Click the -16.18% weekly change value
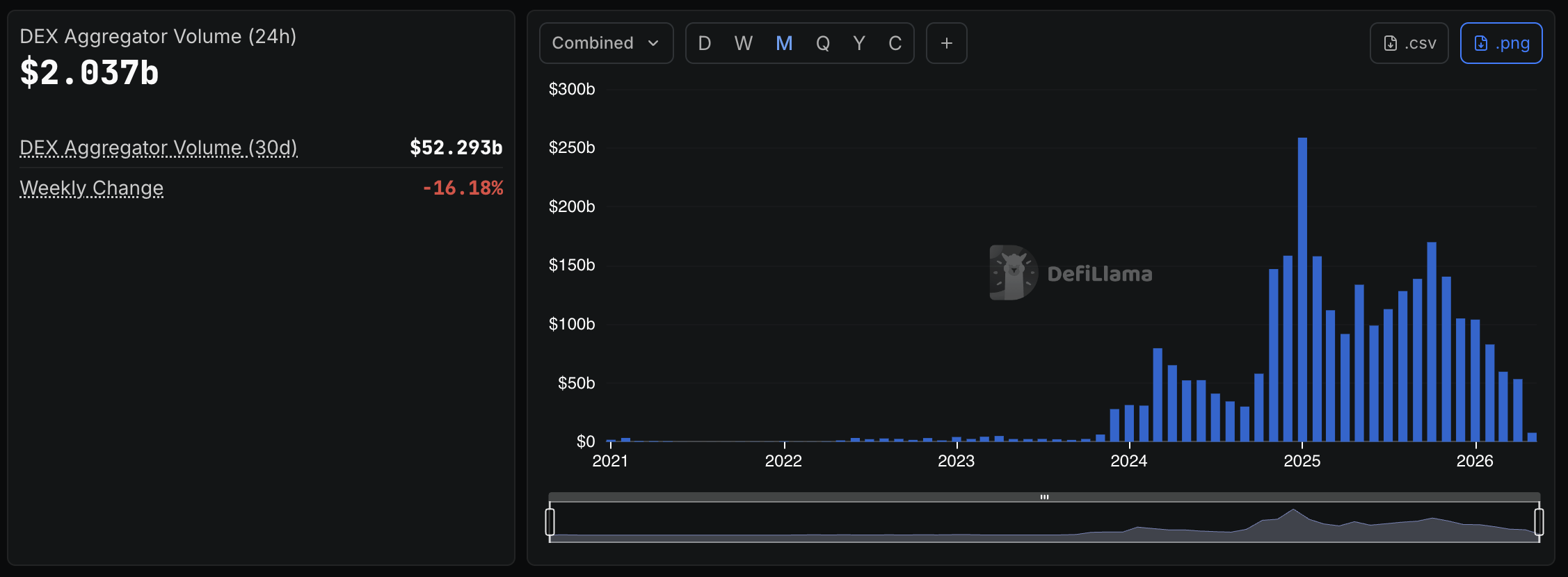The width and height of the screenshot is (1568, 577). point(463,188)
